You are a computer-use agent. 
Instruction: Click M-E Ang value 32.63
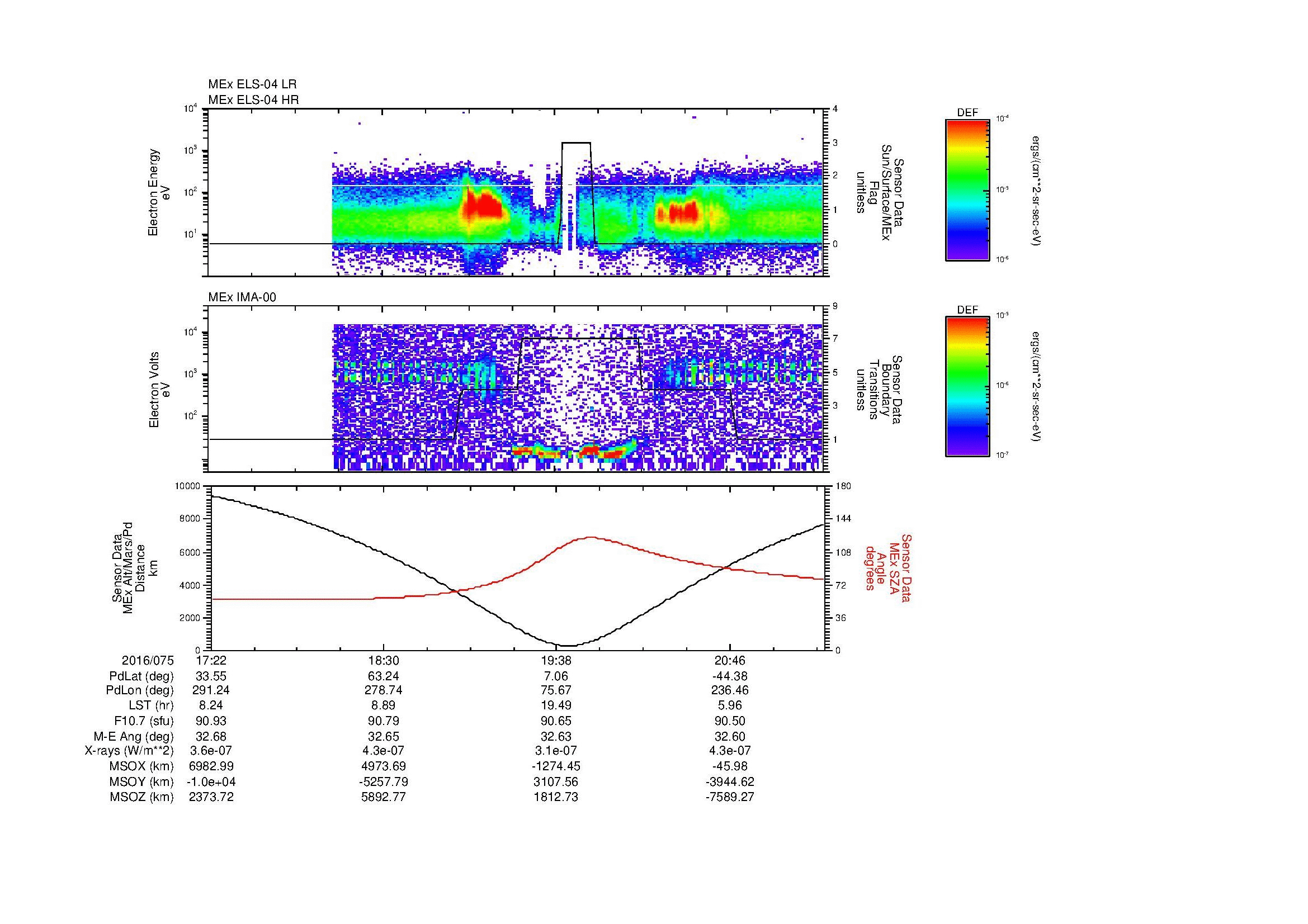[556, 736]
